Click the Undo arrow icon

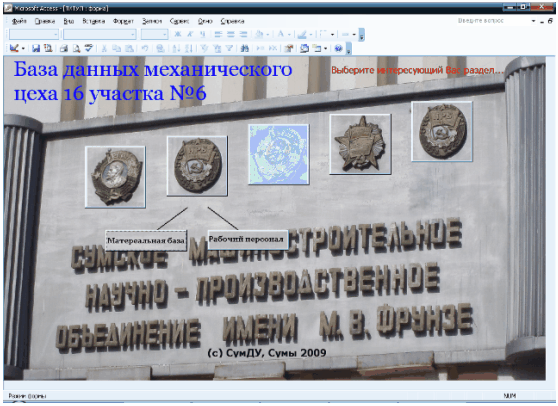[145, 48]
